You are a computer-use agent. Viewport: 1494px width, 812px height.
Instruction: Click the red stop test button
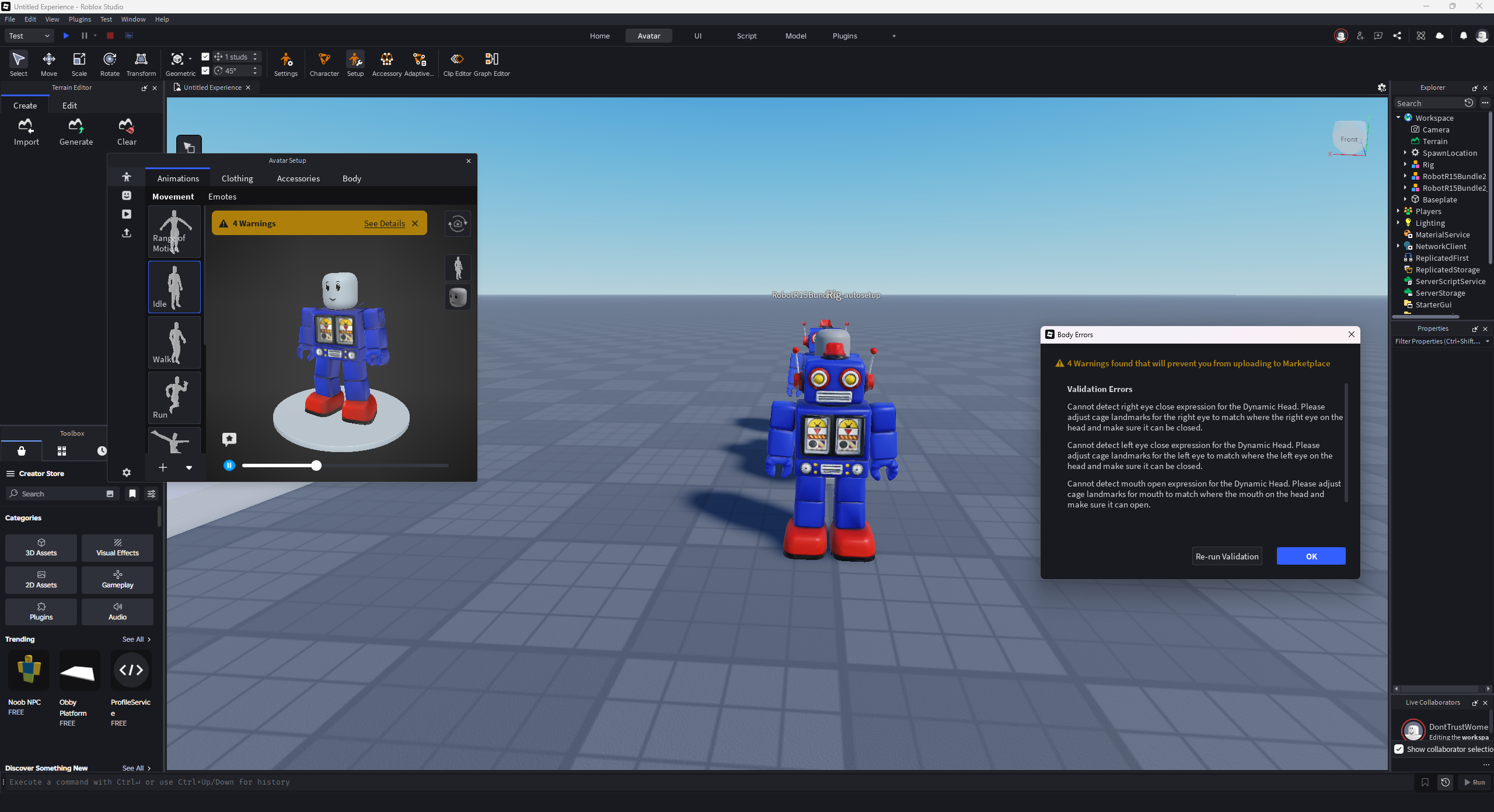110,36
